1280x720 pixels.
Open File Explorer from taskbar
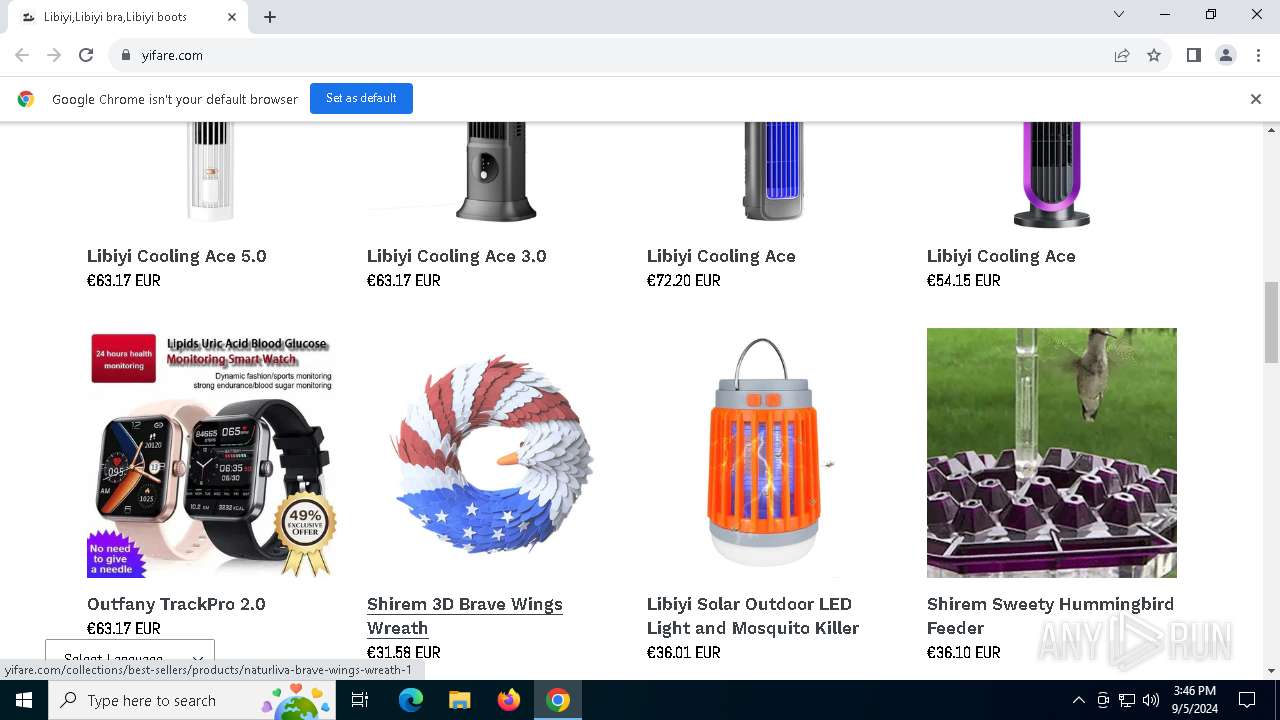point(459,700)
